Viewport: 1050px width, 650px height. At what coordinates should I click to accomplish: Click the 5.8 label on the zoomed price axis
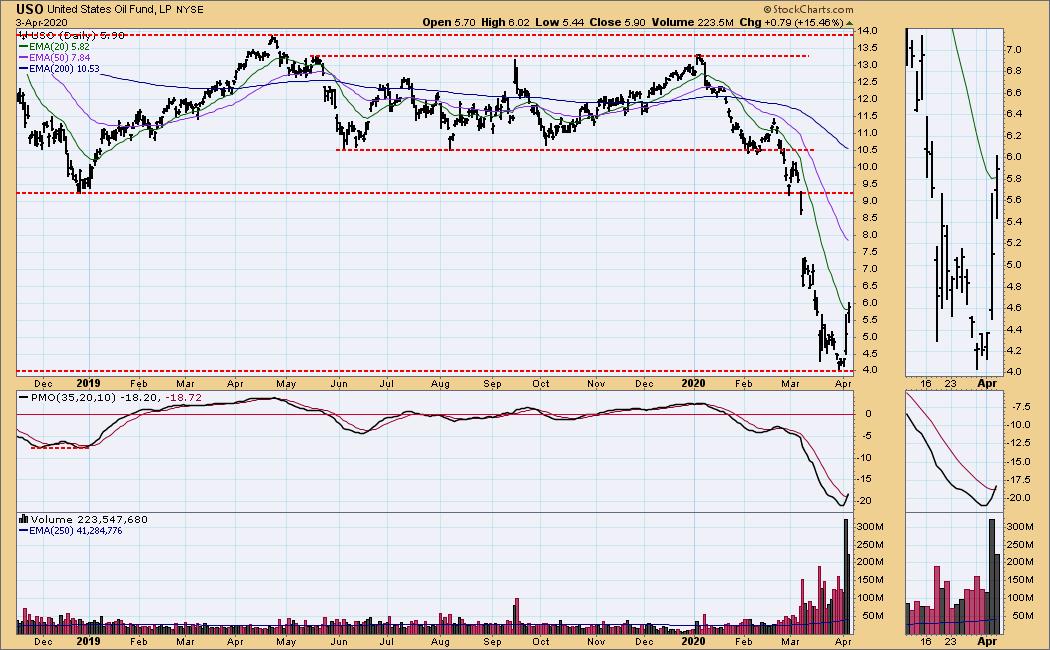1013,179
